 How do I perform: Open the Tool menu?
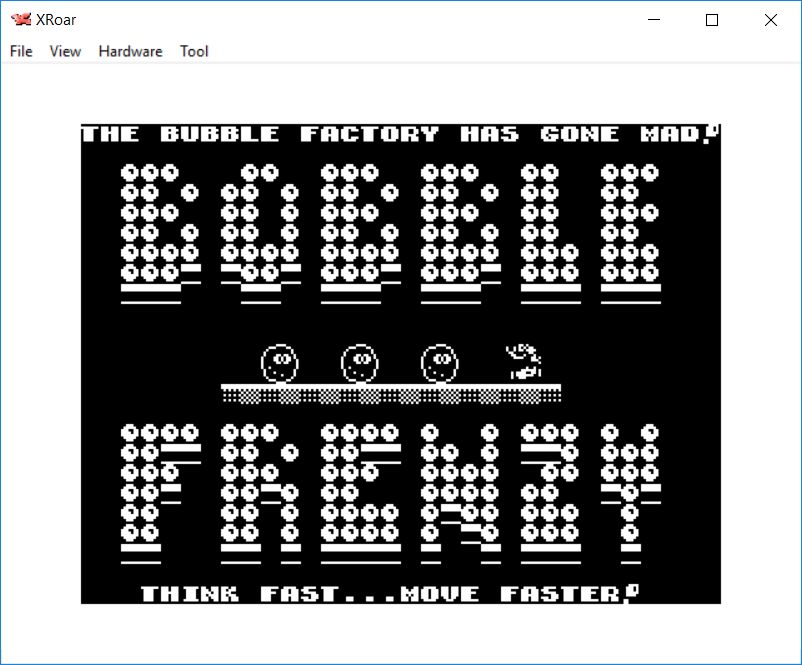(x=194, y=51)
